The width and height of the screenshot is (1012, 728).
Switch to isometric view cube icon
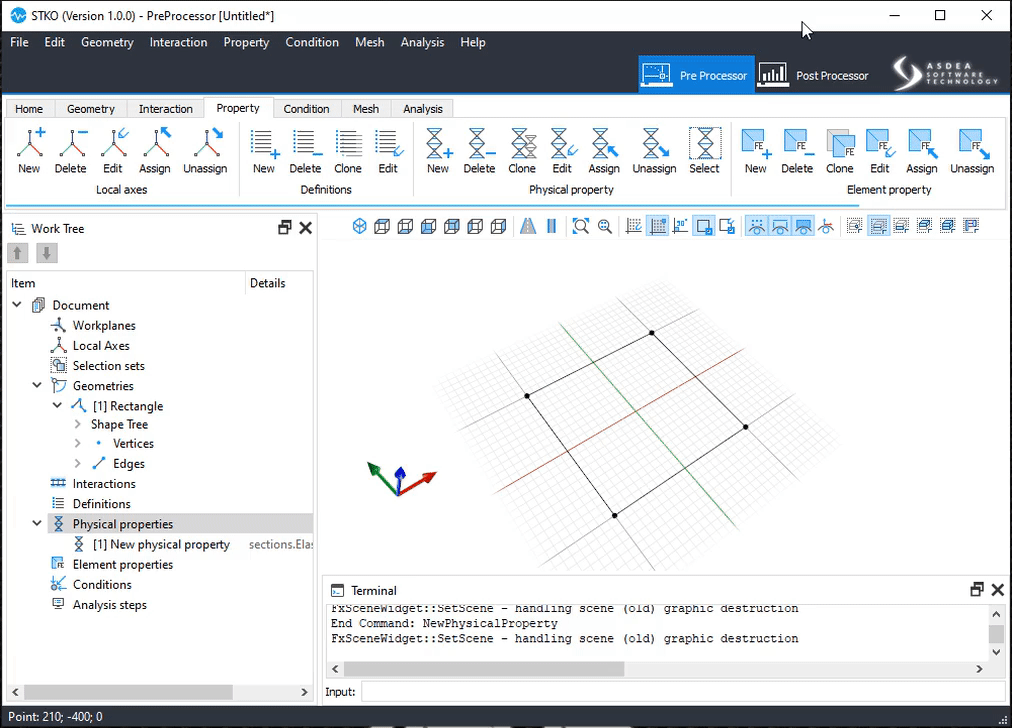coord(359,226)
